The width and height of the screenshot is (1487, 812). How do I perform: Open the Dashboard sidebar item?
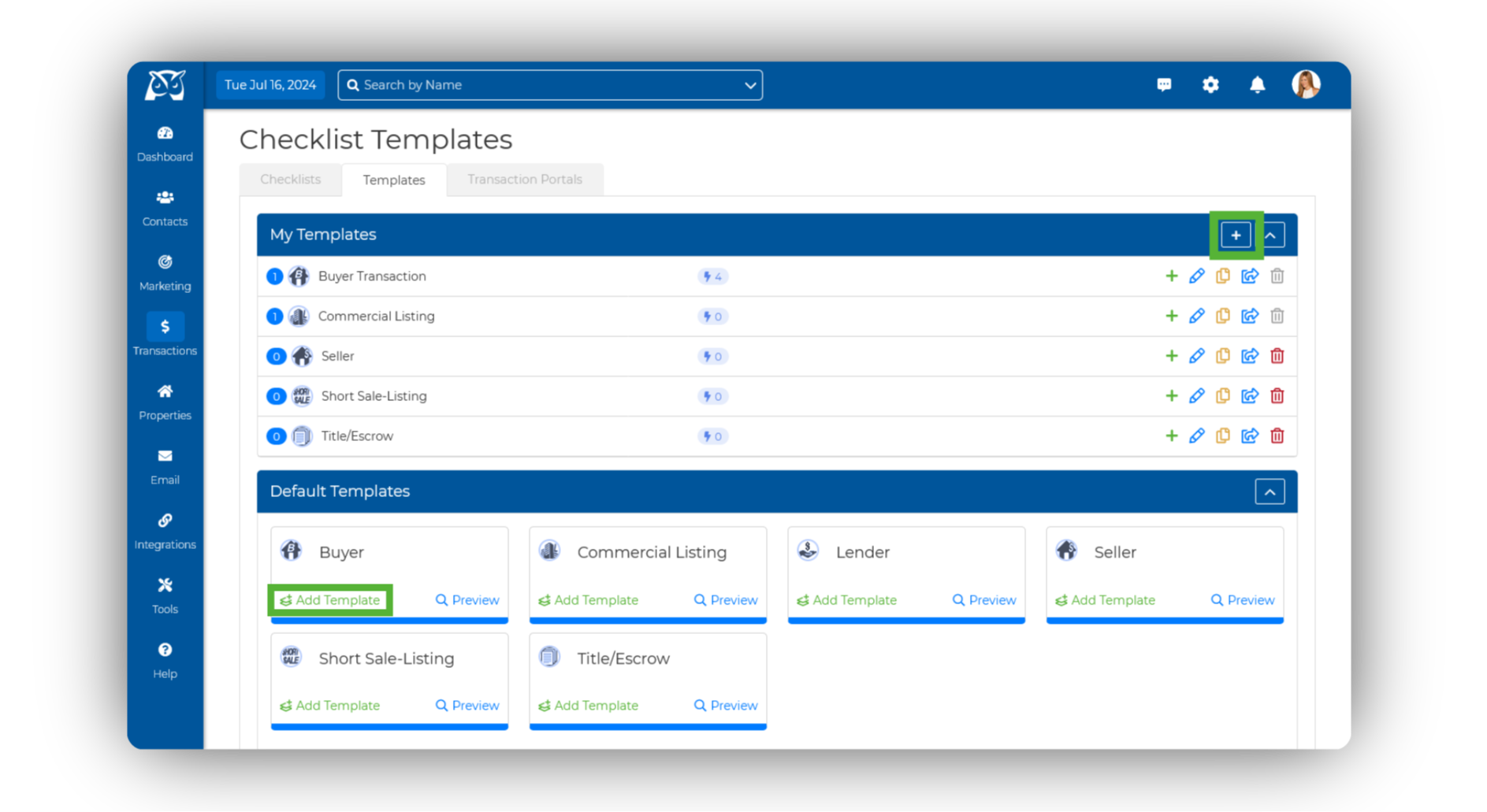(x=165, y=144)
